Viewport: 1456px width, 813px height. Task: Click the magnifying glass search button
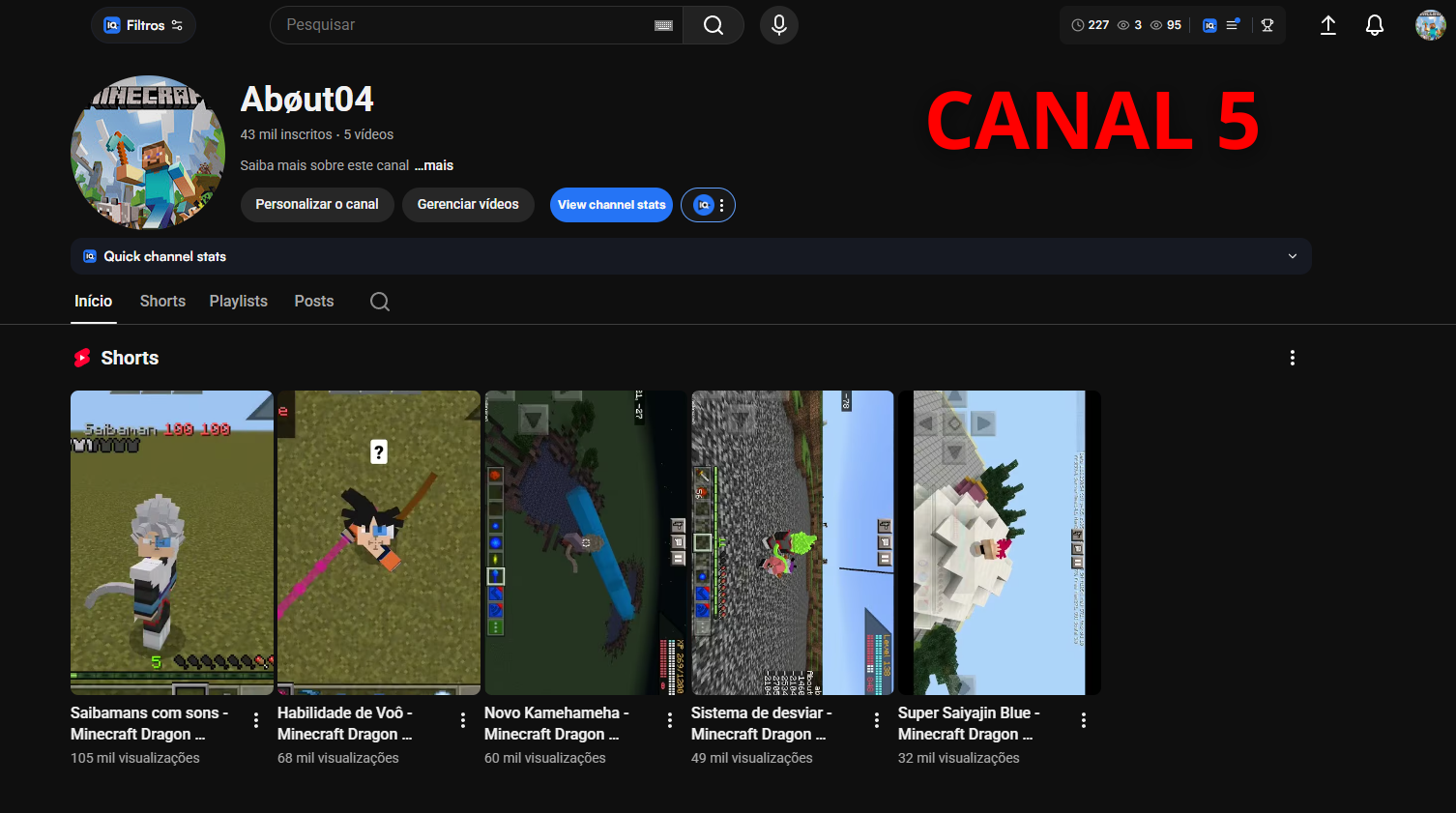point(713,25)
